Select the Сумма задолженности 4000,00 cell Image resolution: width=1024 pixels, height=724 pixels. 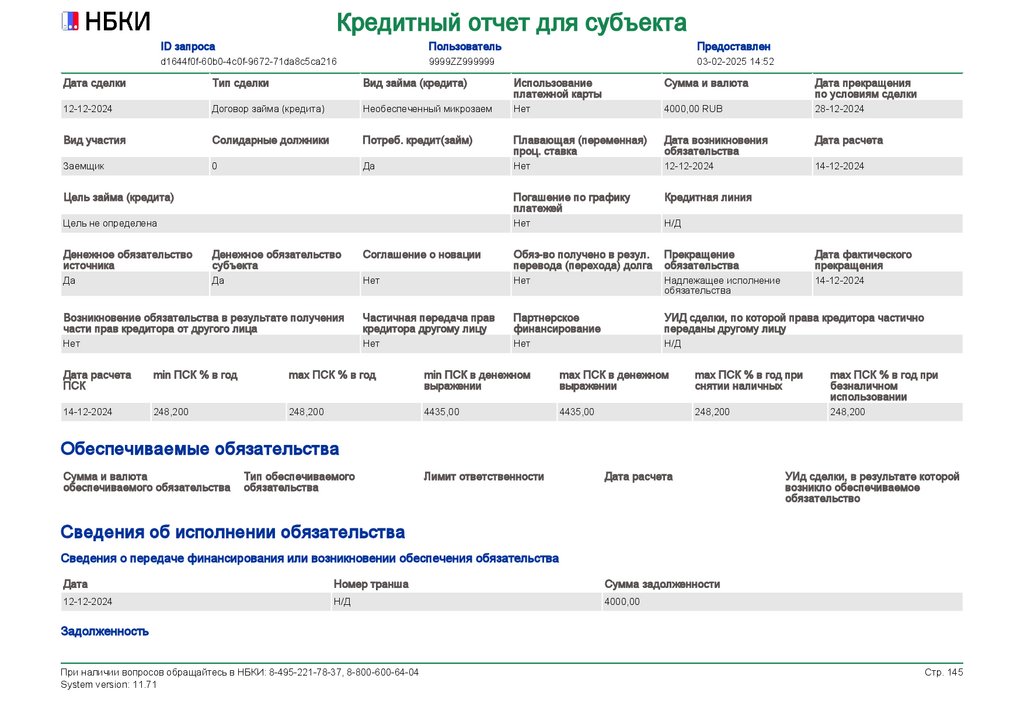[x=782, y=602]
